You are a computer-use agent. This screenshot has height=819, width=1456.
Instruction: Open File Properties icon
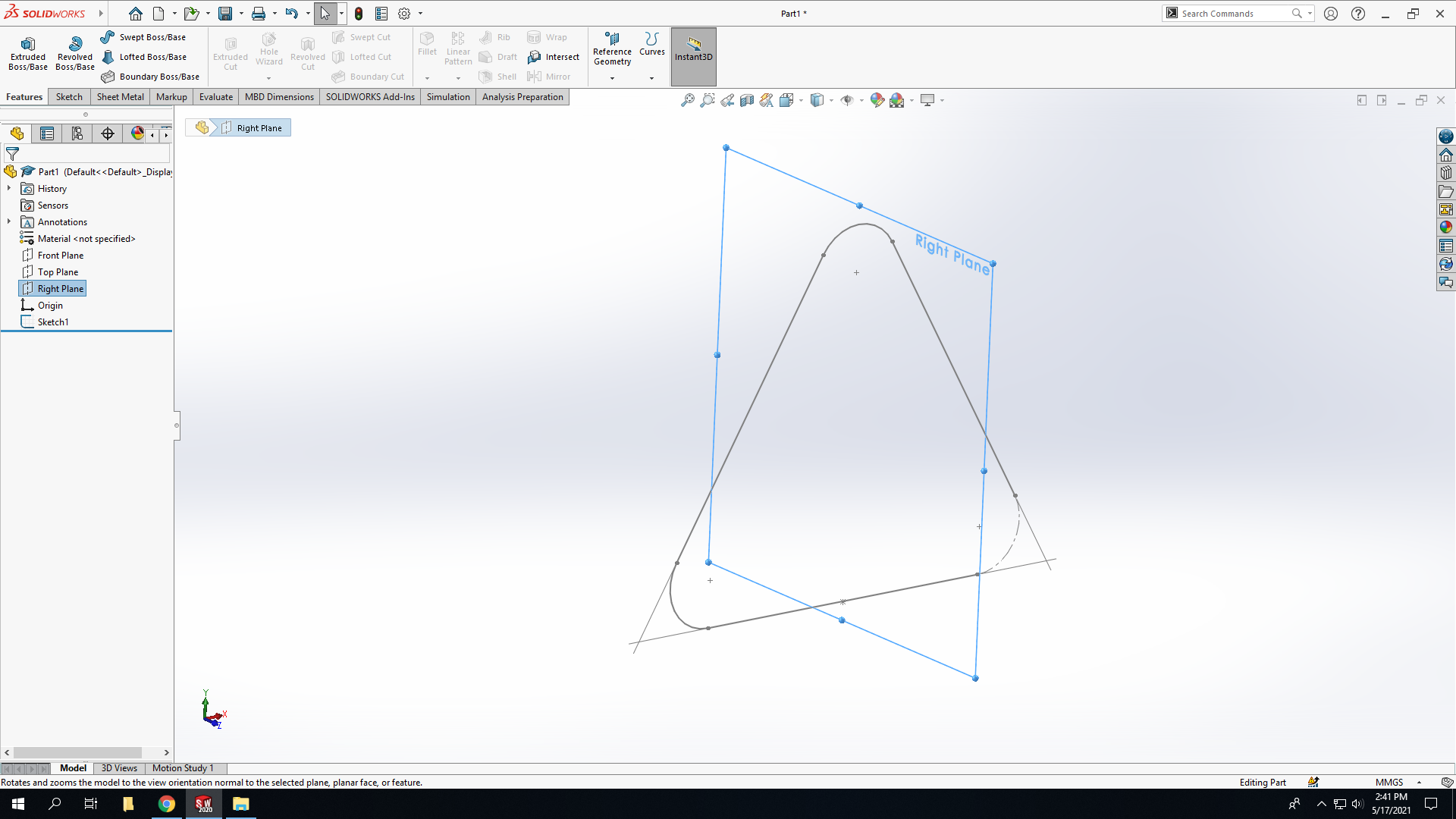coord(381,14)
